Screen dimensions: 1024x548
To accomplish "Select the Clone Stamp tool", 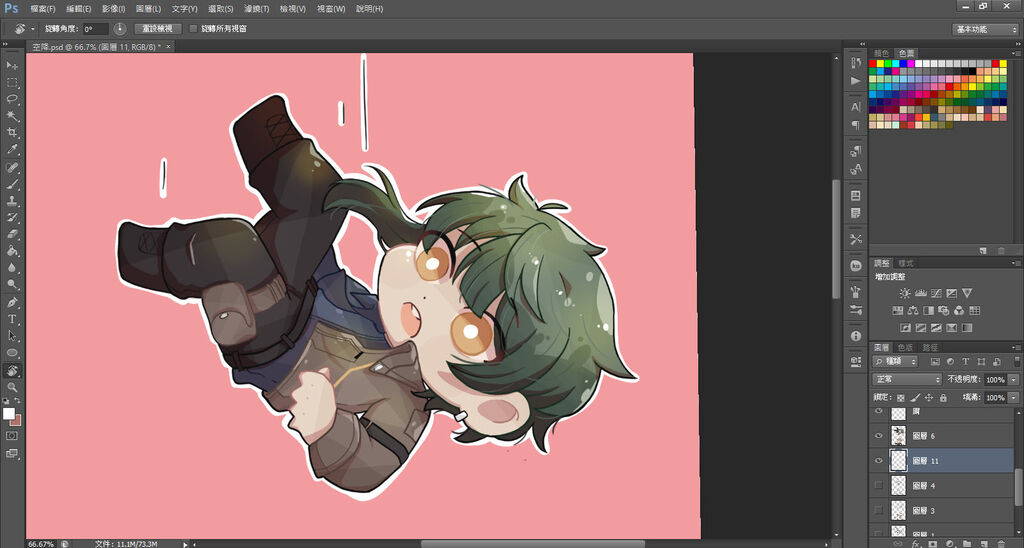I will (x=12, y=202).
